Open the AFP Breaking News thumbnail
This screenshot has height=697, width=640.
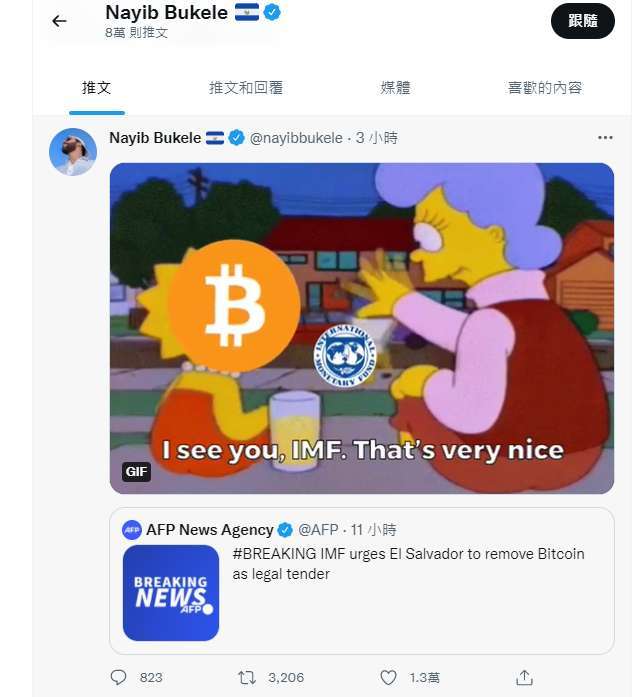[x=171, y=593]
